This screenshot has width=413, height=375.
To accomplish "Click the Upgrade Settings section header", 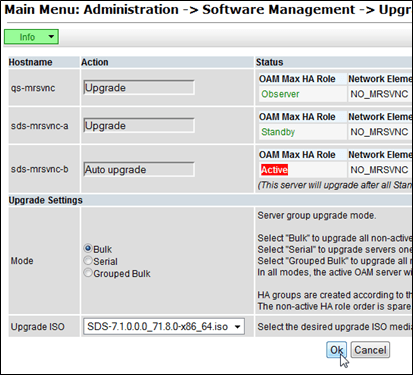I will pos(45,200).
